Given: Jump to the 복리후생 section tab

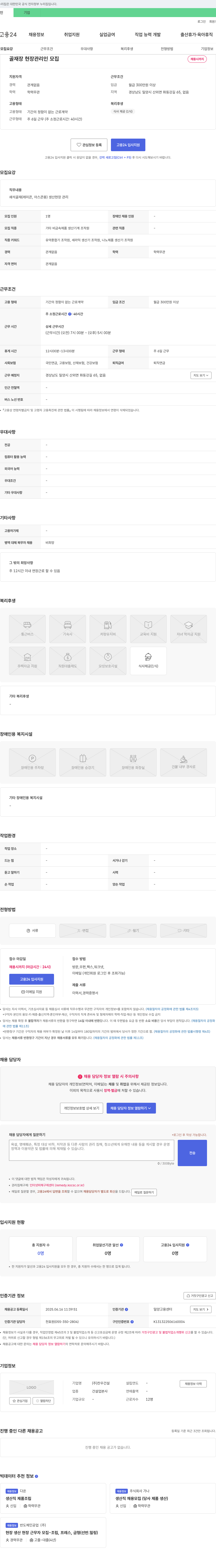Looking at the screenshot, I should [127, 49].
